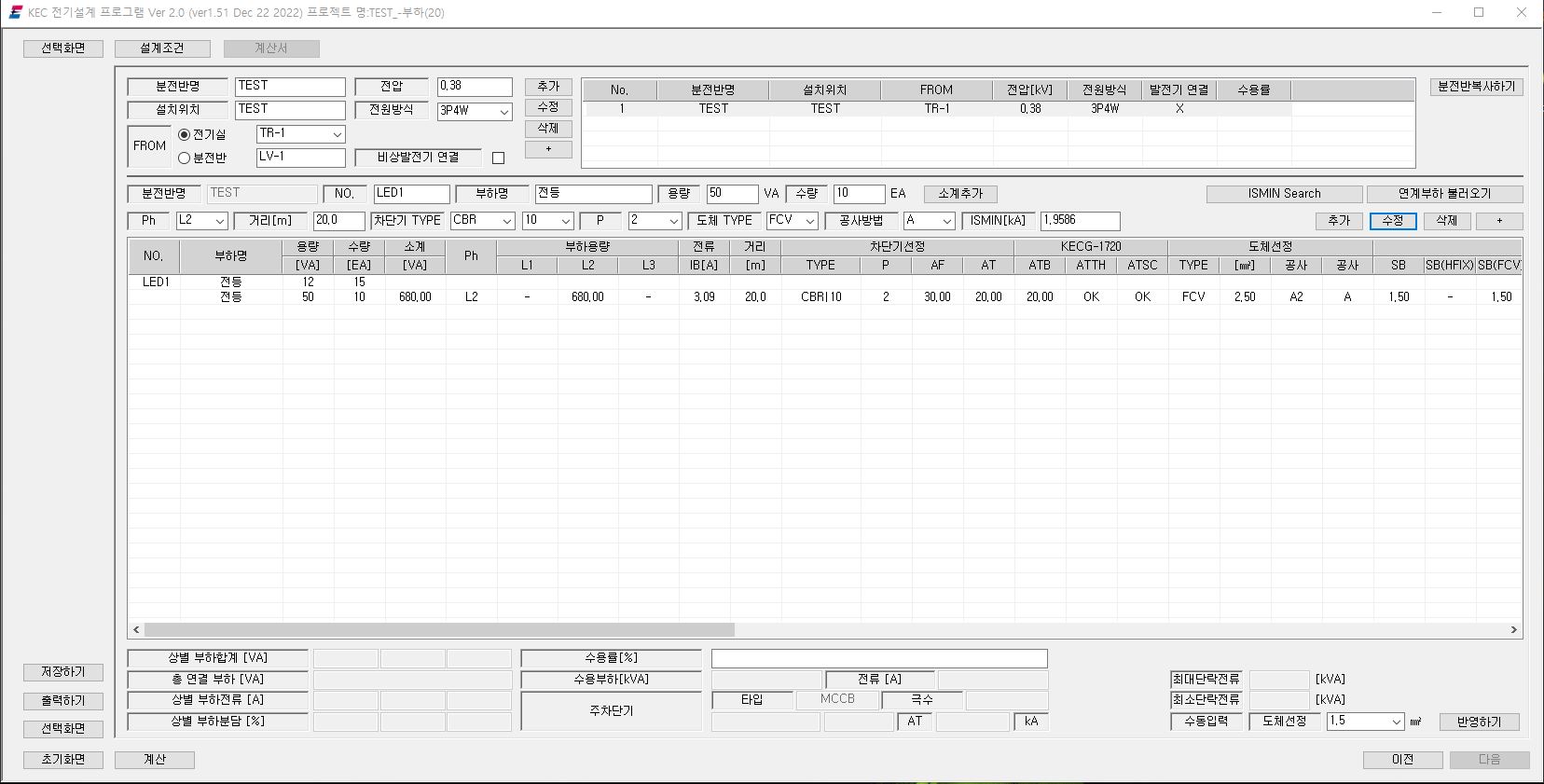Screen dimensions: 1544x784
Task: Click the LV-1 input field
Action: pyautogui.click(x=300, y=158)
